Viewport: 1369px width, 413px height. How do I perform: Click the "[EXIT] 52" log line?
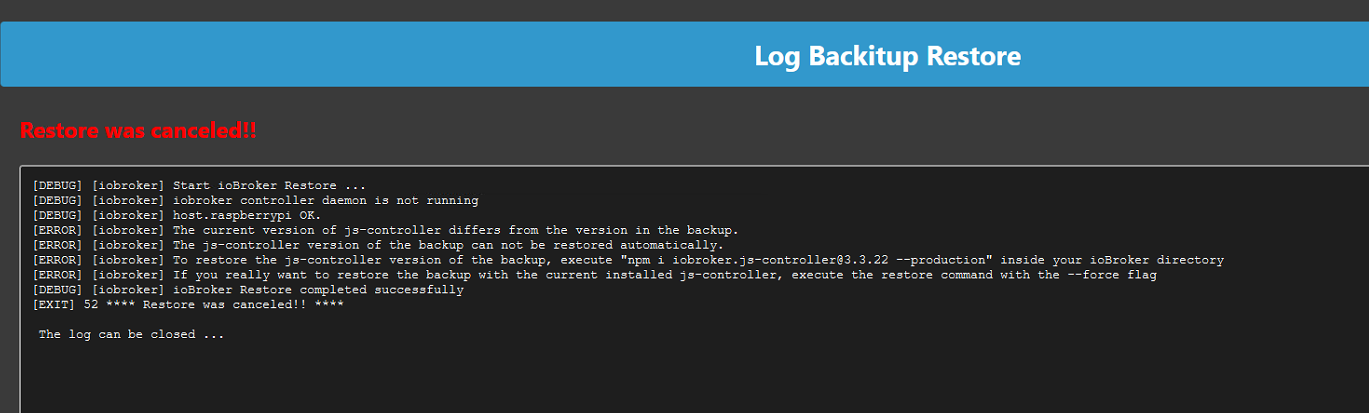[x=188, y=305]
